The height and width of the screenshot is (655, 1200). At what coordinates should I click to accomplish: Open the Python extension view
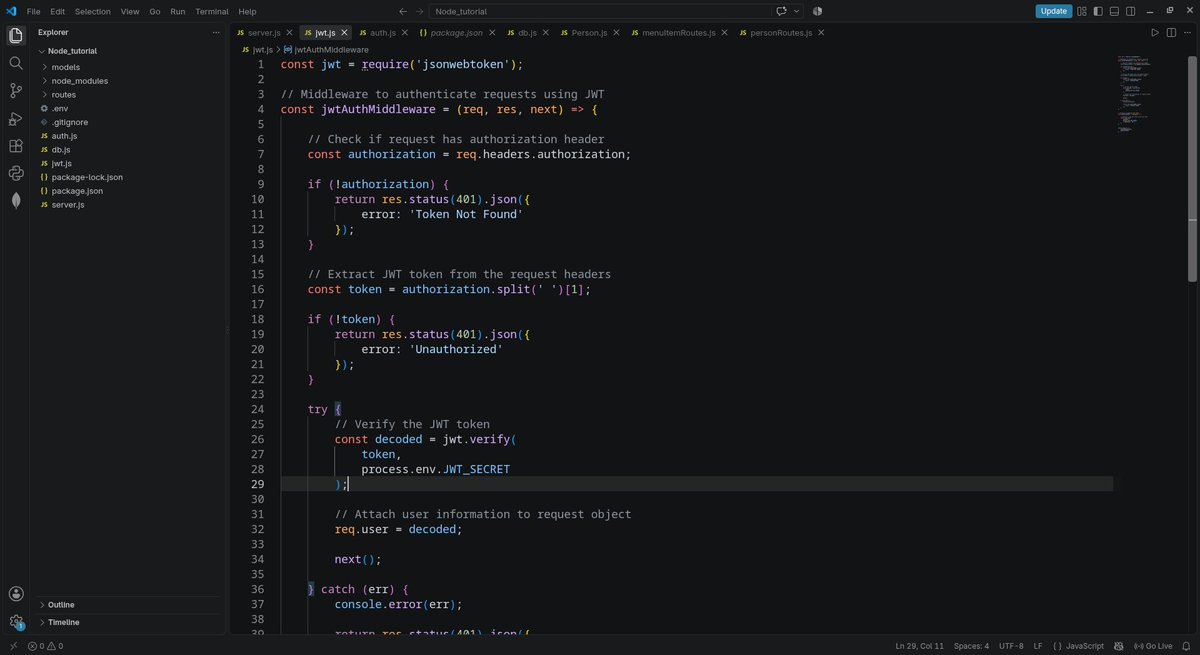click(16, 173)
